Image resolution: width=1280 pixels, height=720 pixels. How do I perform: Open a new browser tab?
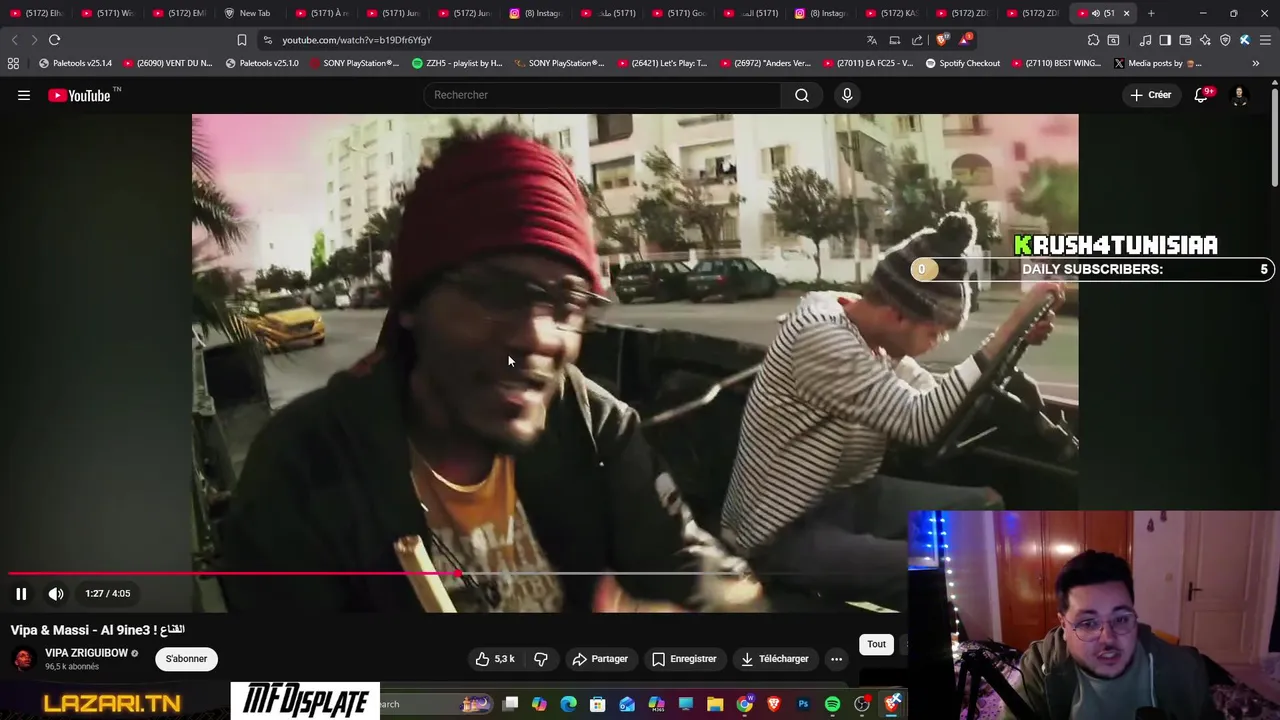(1151, 13)
